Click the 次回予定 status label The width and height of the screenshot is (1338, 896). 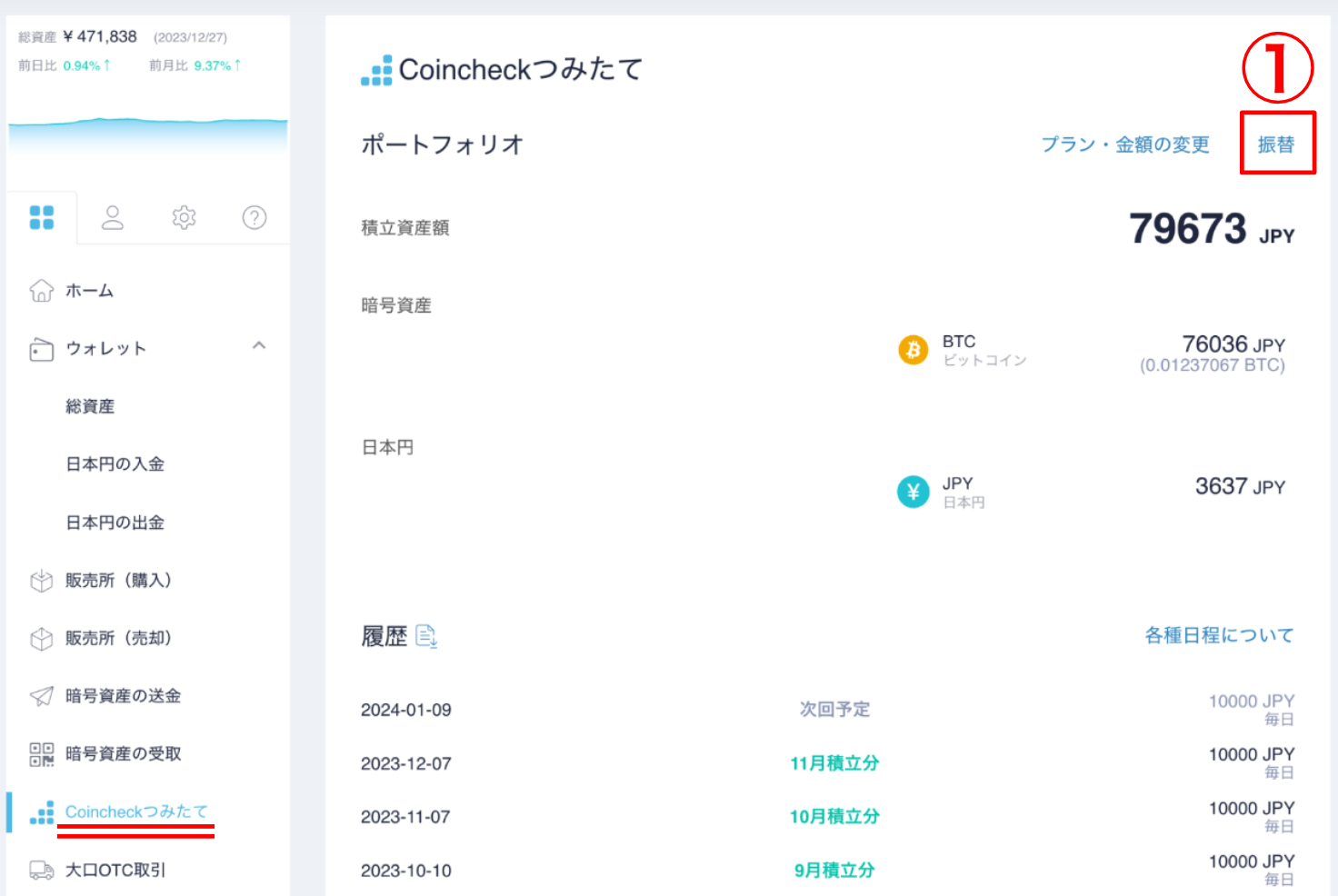(x=834, y=709)
